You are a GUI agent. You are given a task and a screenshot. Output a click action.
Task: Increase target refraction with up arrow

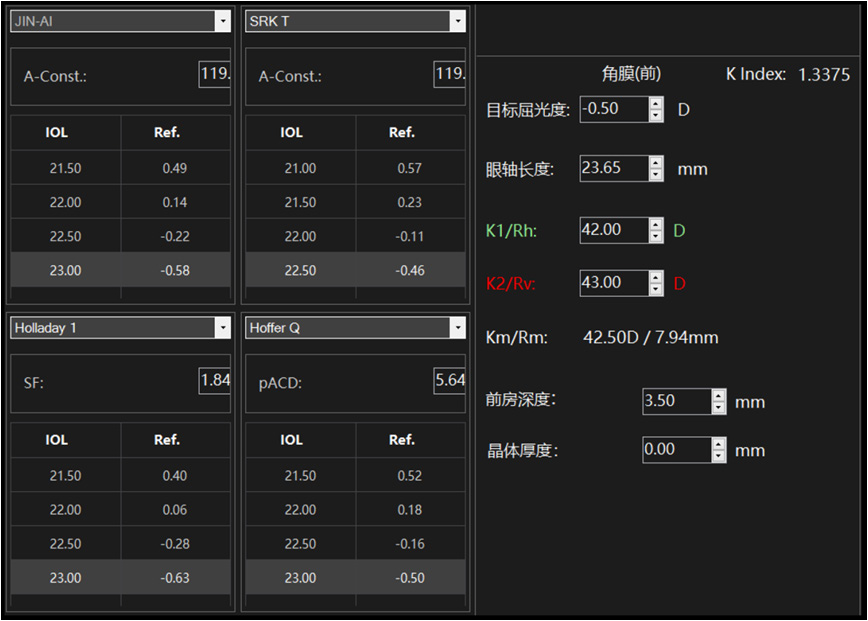656,103
